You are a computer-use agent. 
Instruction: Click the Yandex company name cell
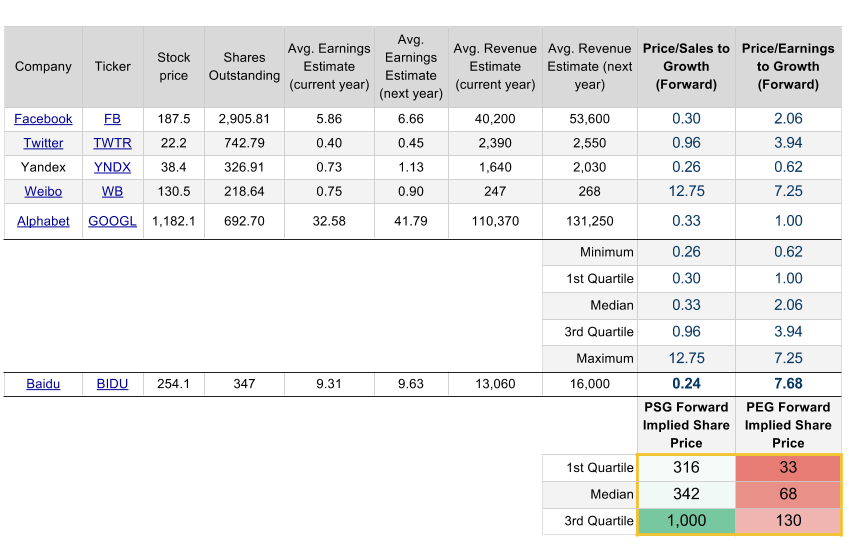pyautogui.click(x=43, y=167)
